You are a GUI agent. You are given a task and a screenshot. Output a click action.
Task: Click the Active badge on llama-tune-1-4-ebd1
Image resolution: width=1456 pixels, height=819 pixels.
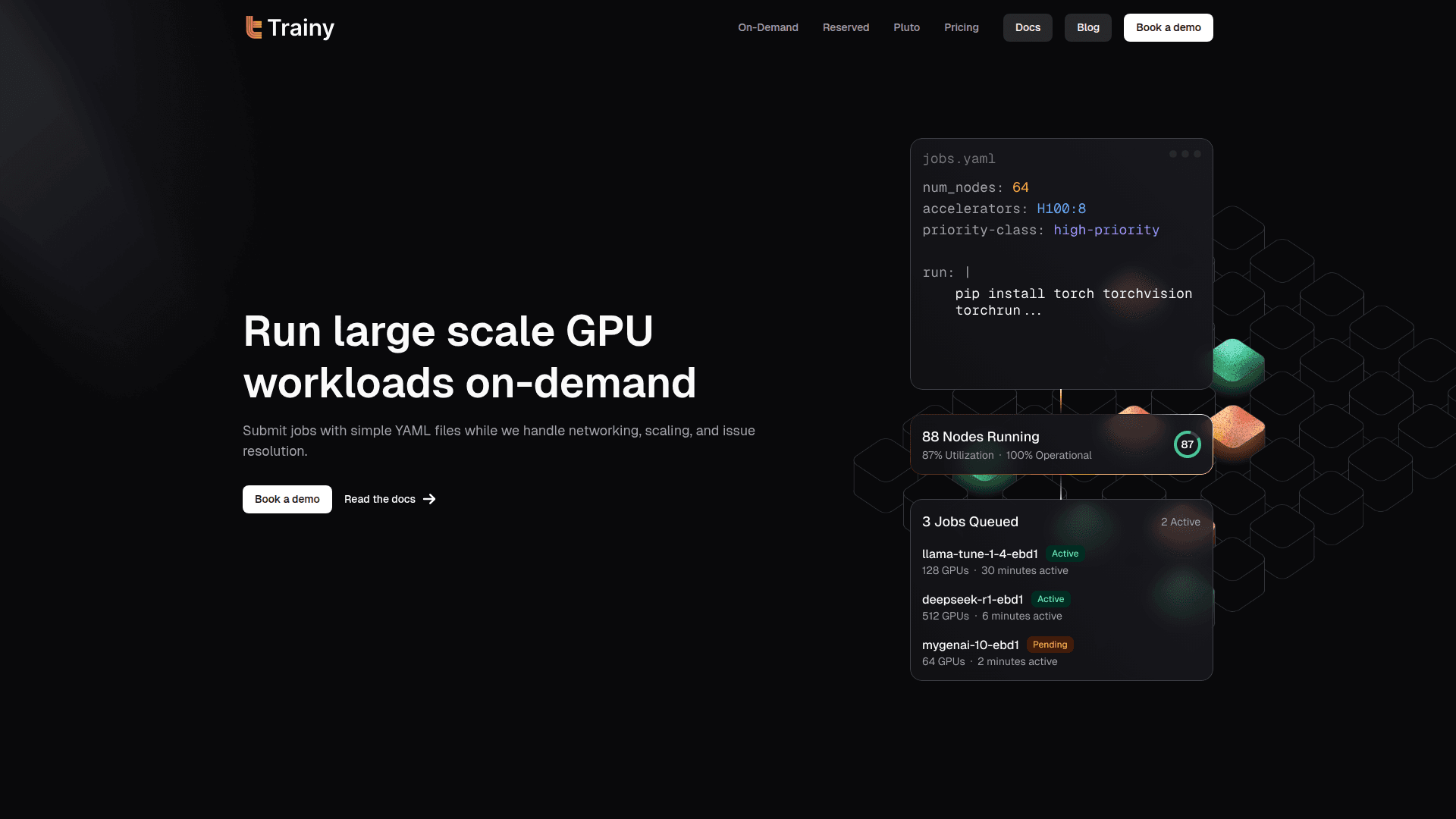[1065, 554]
